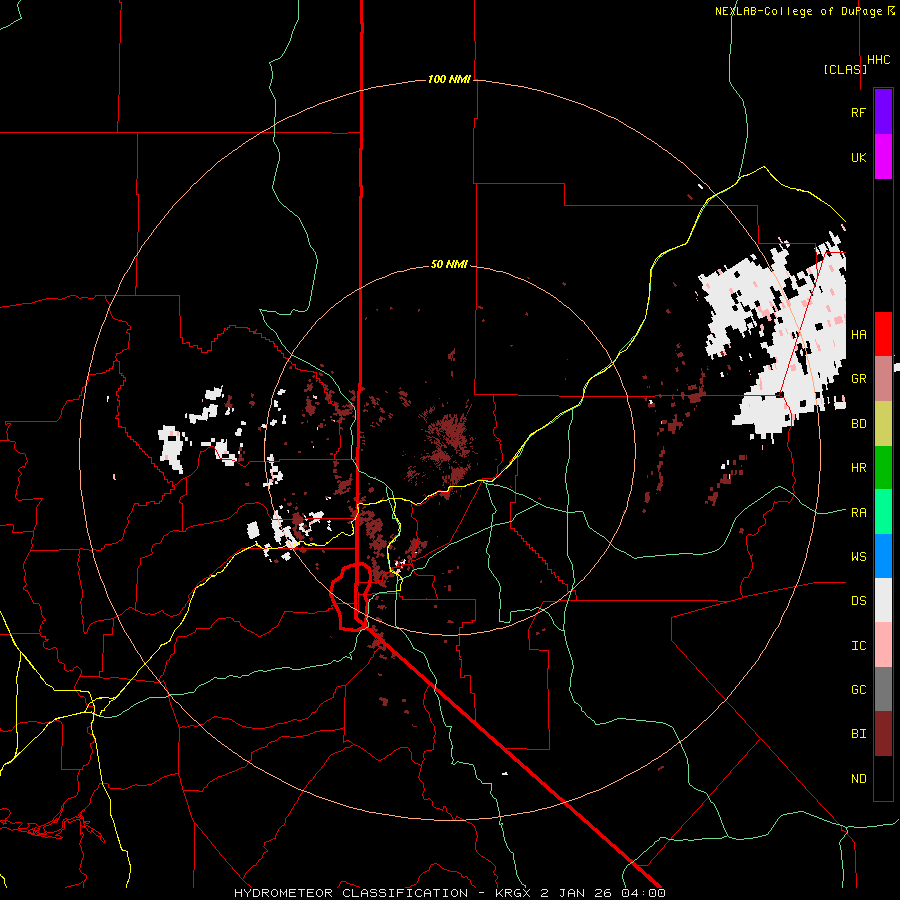Click the GR dusty pink legend swatch
This screenshot has height=900, width=900.
(x=883, y=379)
